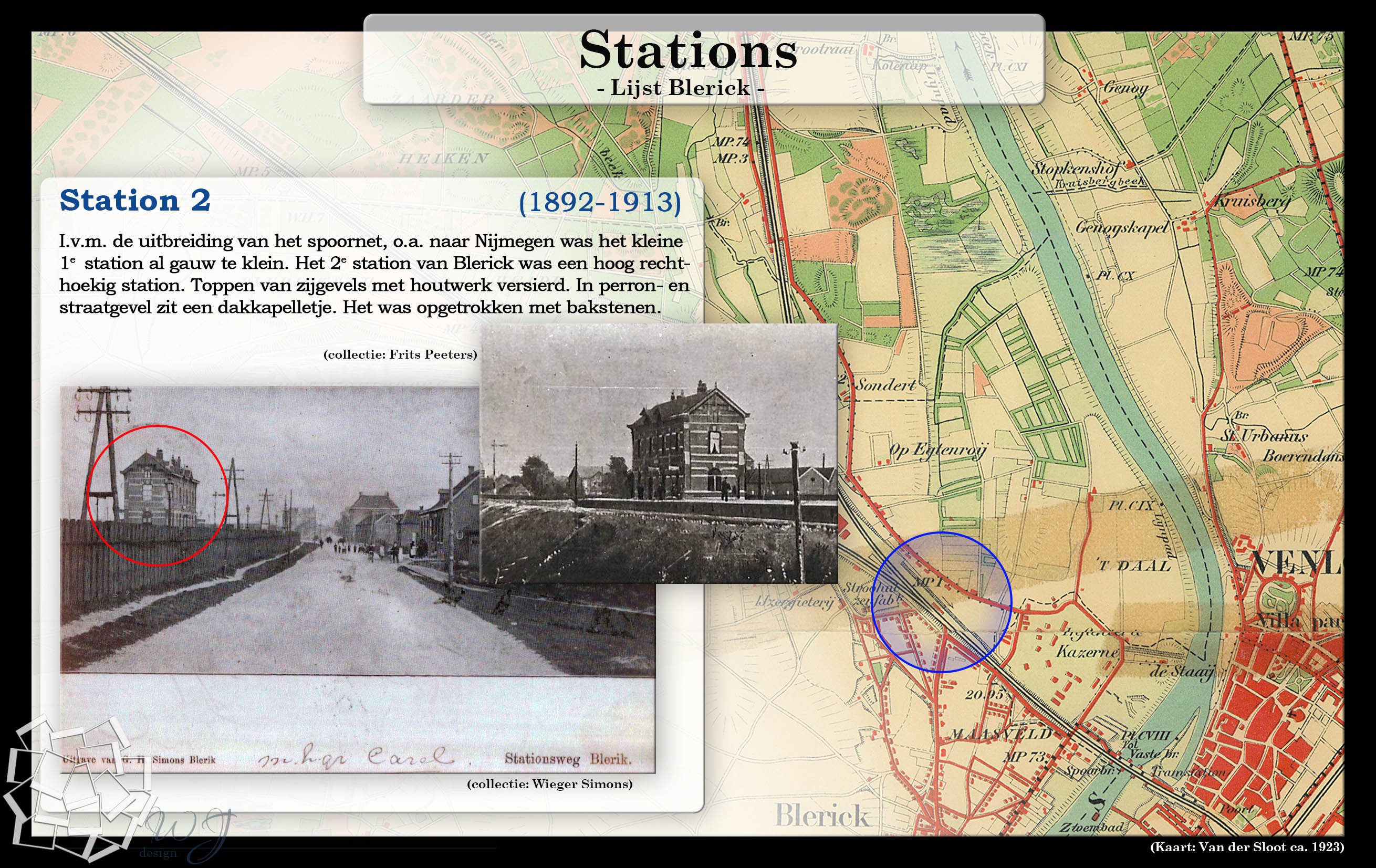The height and width of the screenshot is (868, 1376).
Task: Click the north arrow on the river
Action: click(x=964, y=63)
